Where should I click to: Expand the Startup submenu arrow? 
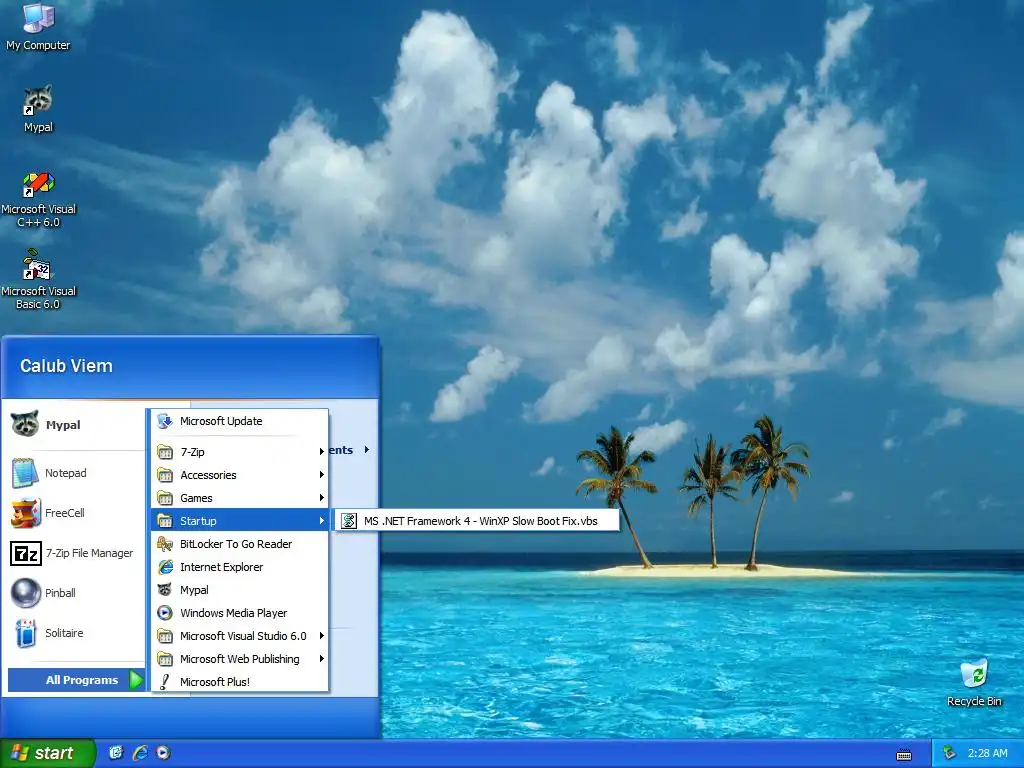pyautogui.click(x=321, y=520)
